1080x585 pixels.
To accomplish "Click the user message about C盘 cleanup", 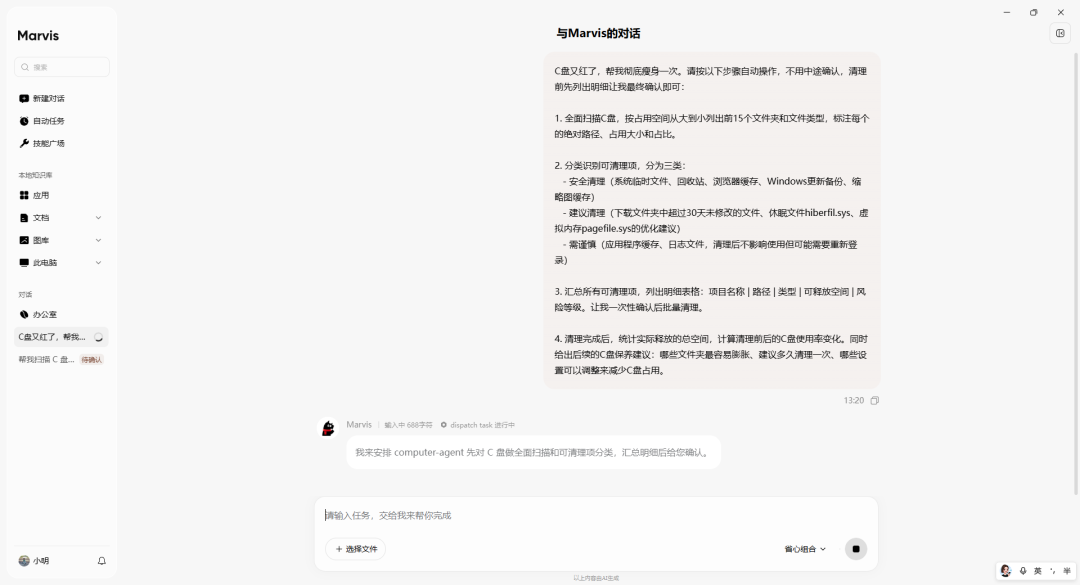I will coord(712,220).
